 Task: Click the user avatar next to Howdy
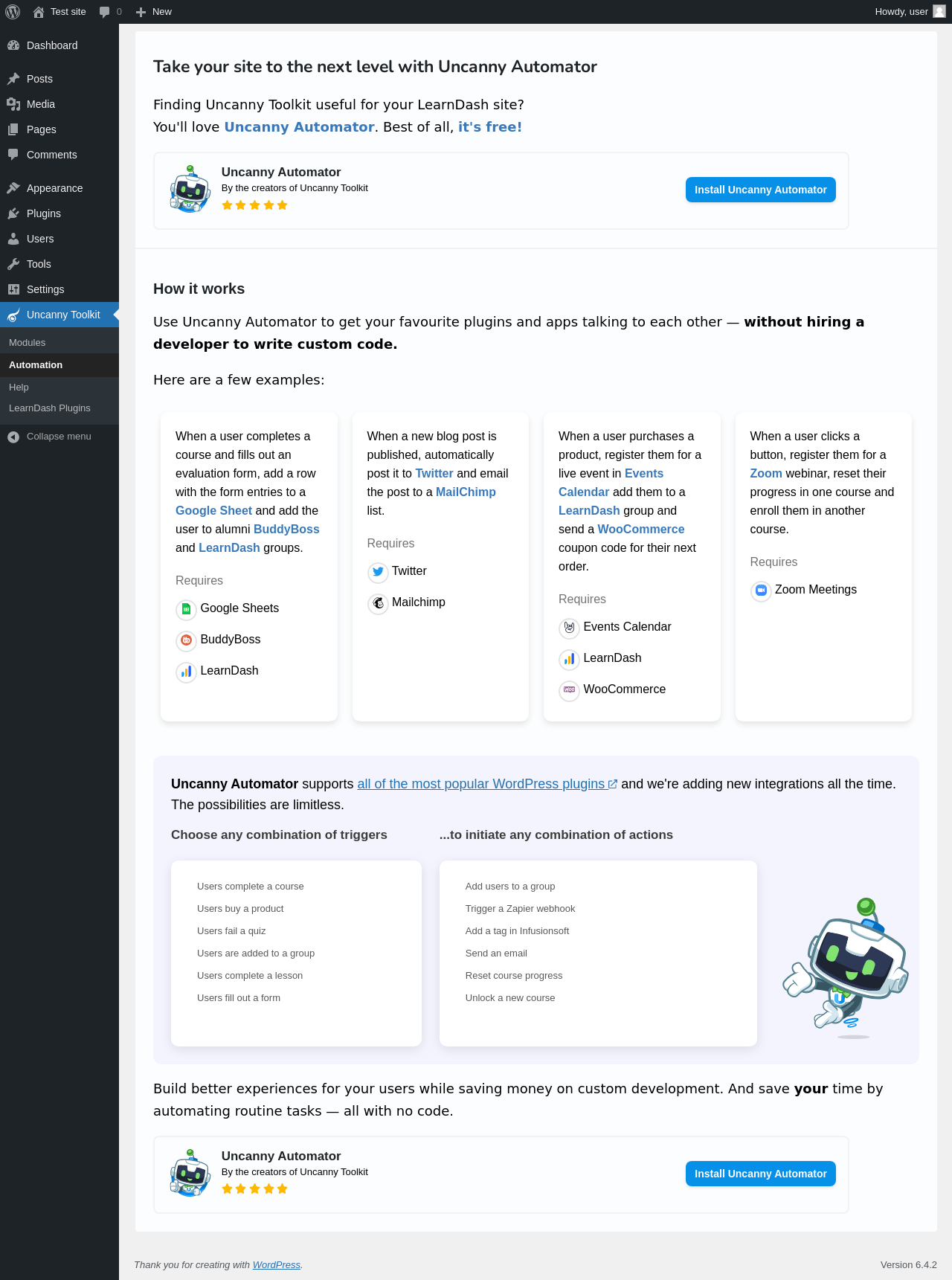click(x=939, y=11)
